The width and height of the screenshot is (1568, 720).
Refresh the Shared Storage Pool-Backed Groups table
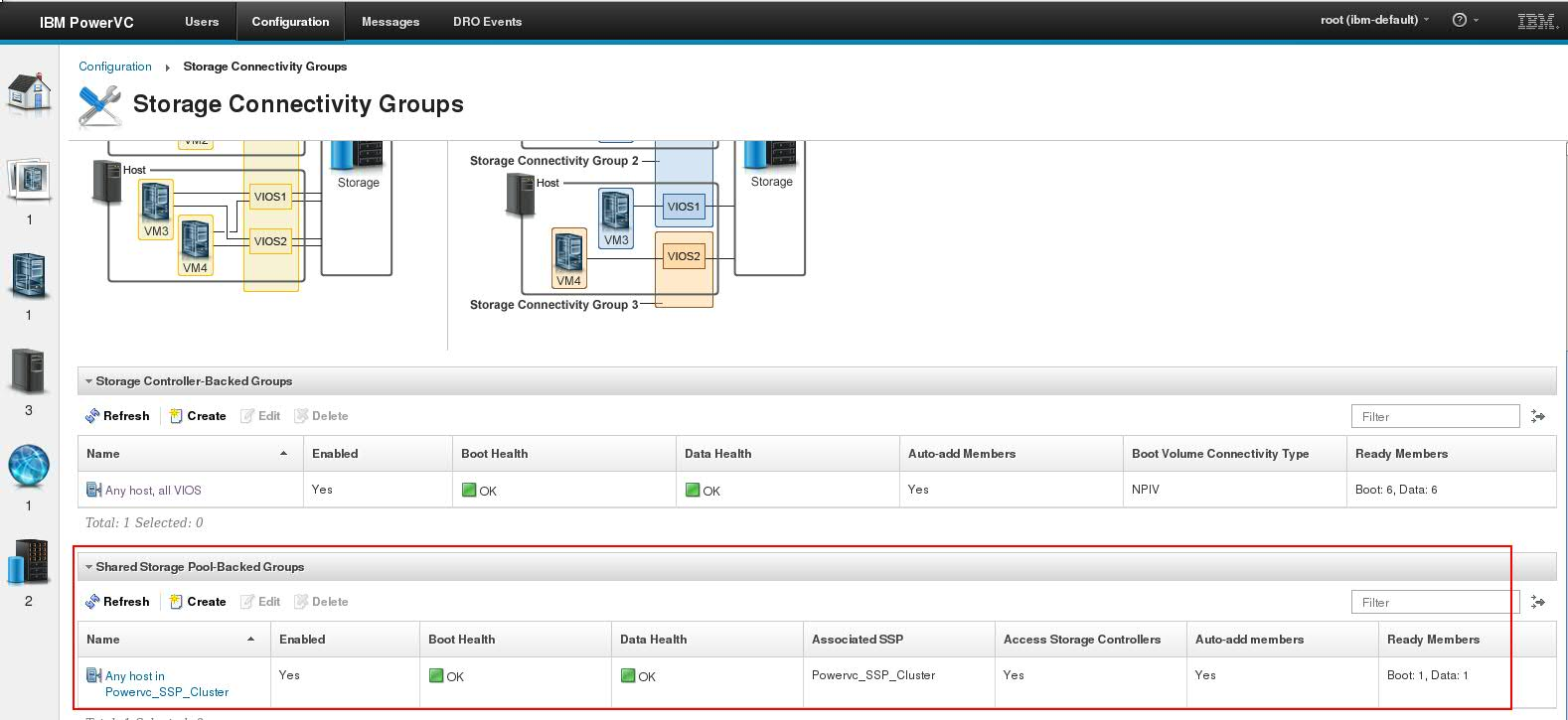(x=117, y=602)
